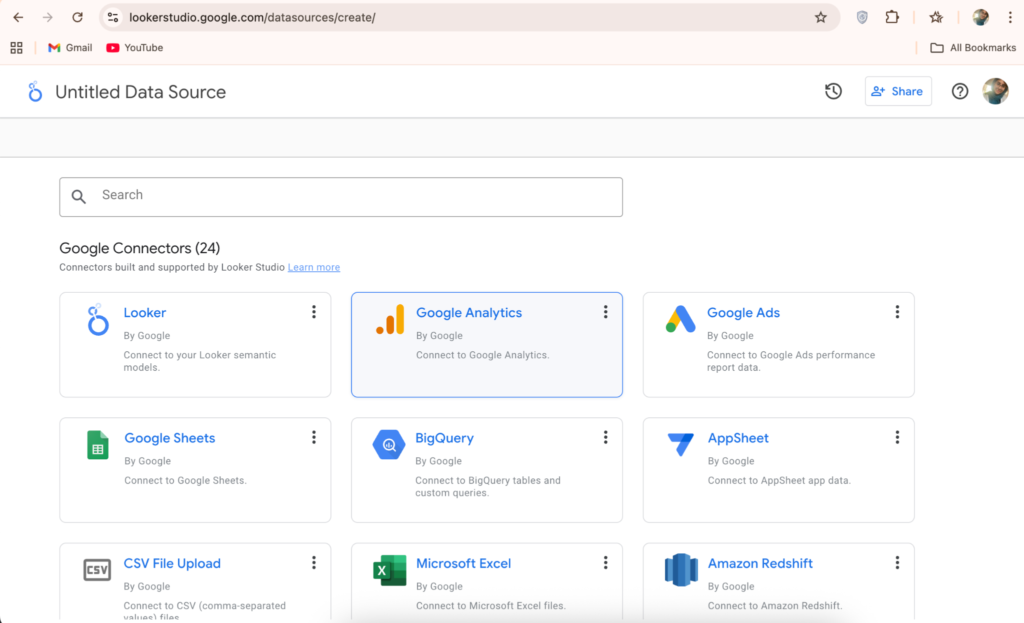
Task: Follow the Learn more link
Action: (314, 268)
